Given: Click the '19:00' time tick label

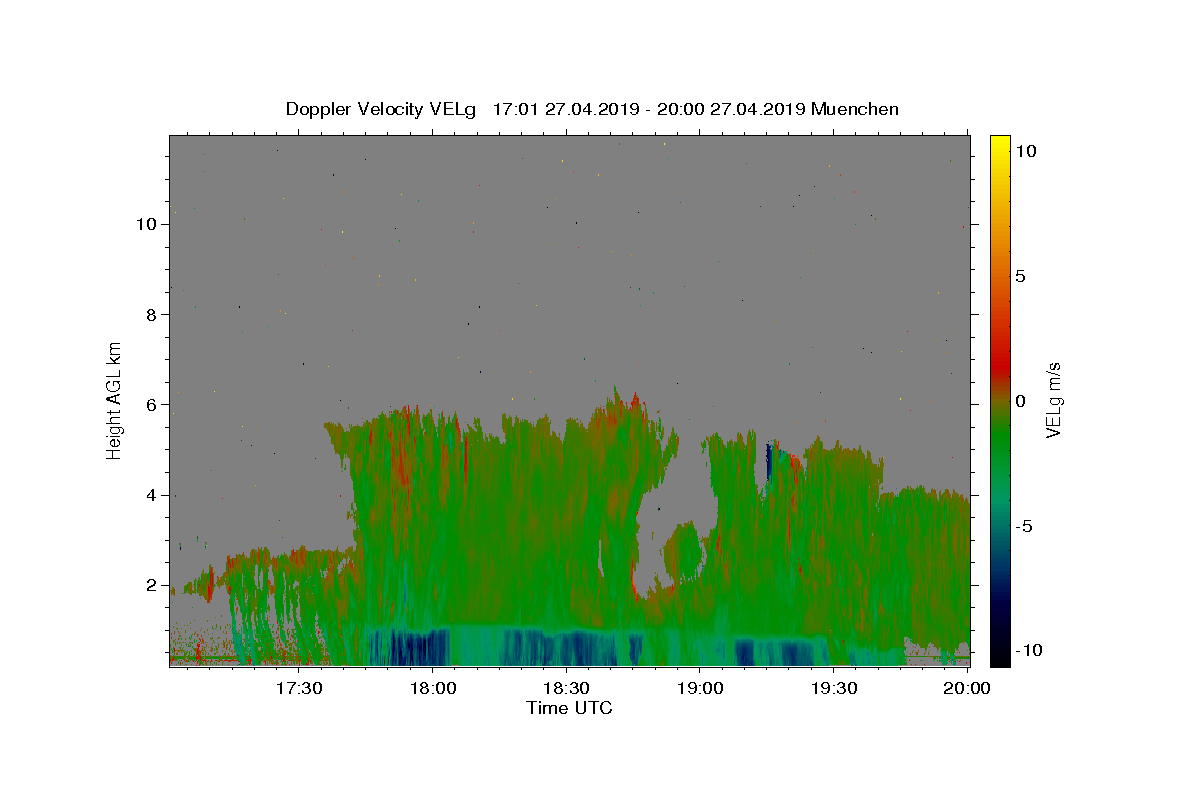Looking at the screenshot, I should [699, 688].
